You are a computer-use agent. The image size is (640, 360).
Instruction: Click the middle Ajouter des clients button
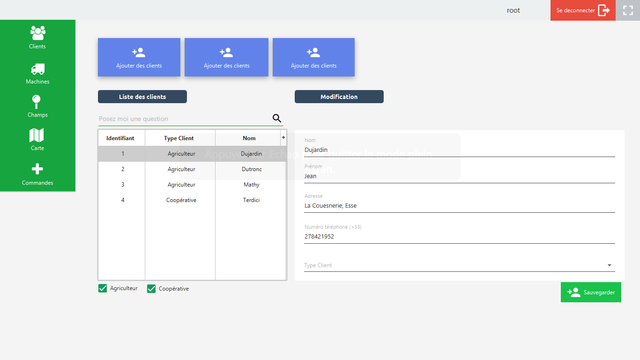coord(226,57)
